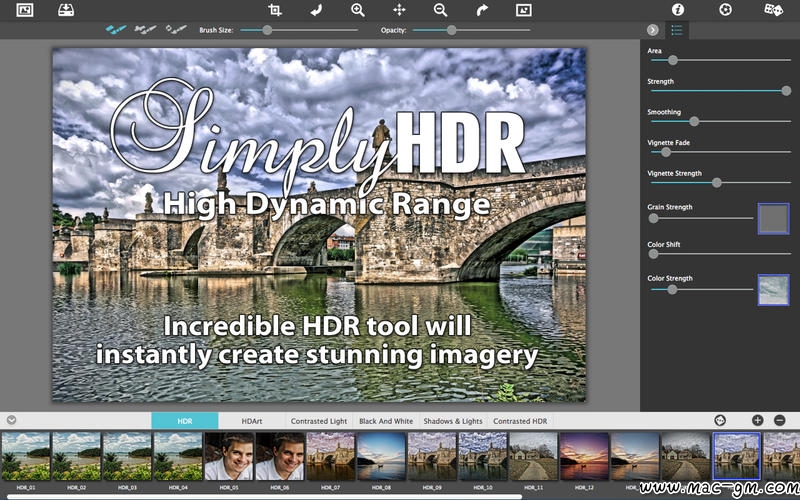Zoom out with the minus magnifier
This screenshot has height=500, width=800.
(x=440, y=10)
